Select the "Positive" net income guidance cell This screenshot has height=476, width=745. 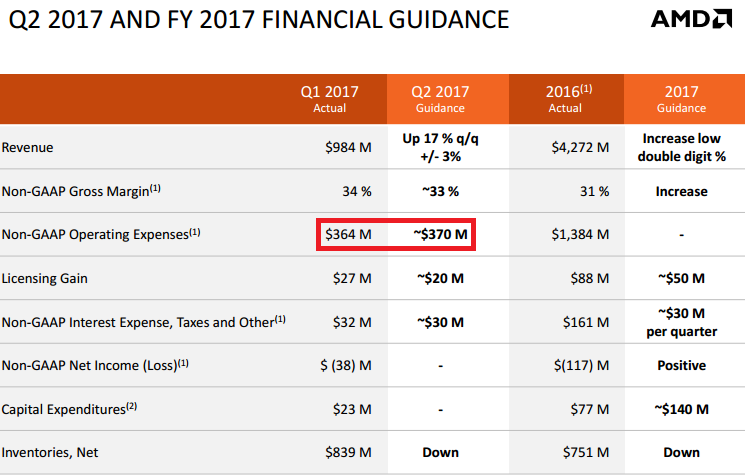[681, 366]
